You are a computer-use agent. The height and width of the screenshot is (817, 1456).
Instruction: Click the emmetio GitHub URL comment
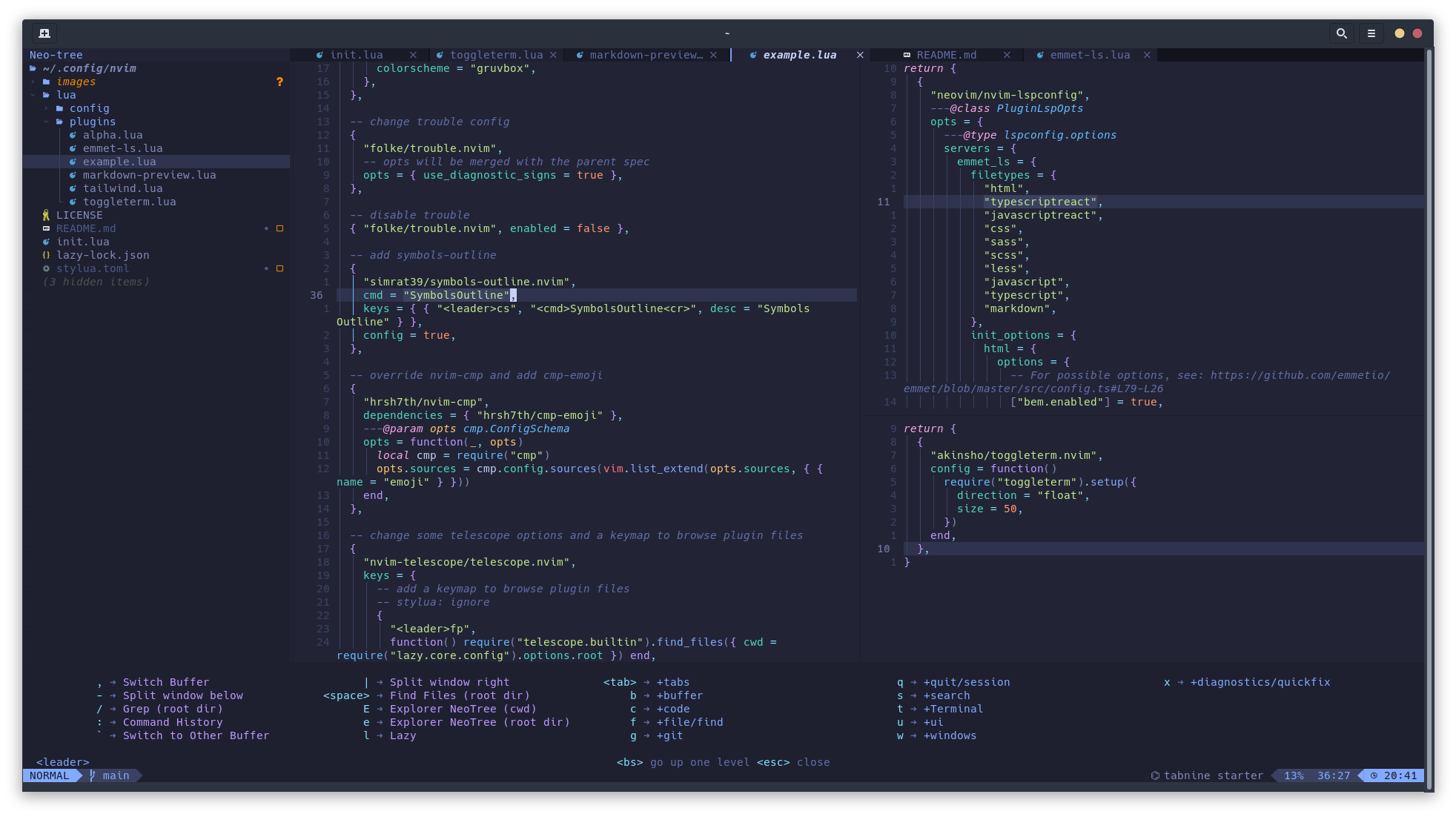[1145, 382]
